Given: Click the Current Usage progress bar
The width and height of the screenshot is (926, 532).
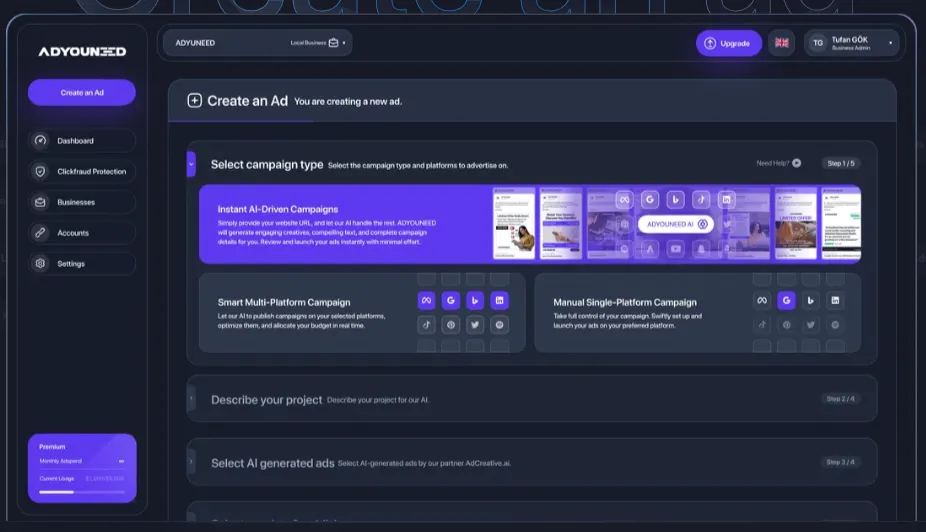Looking at the screenshot, I should [82, 492].
